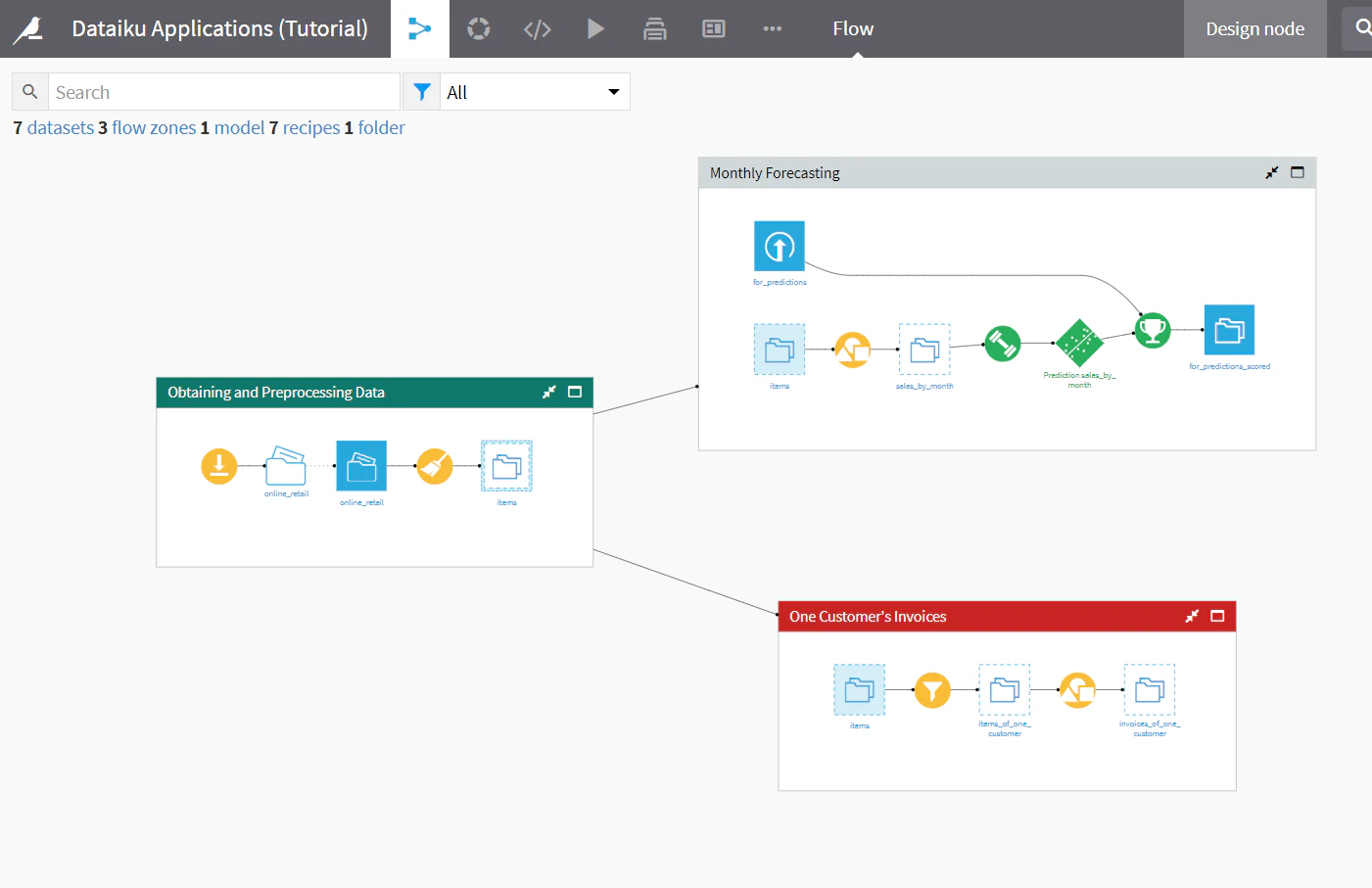Click the Dataiku bird logo
Image resolution: width=1372 pixels, height=888 pixels.
pos(29,29)
